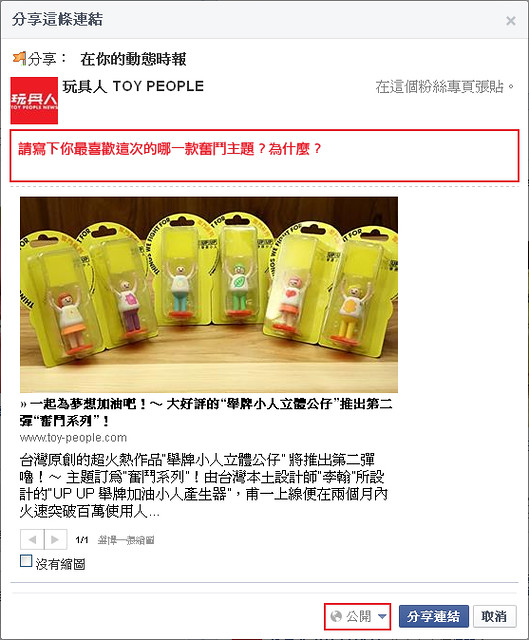
Task: Click the 玩具人 TOY PEOPLE page name
Action: tap(133, 87)
